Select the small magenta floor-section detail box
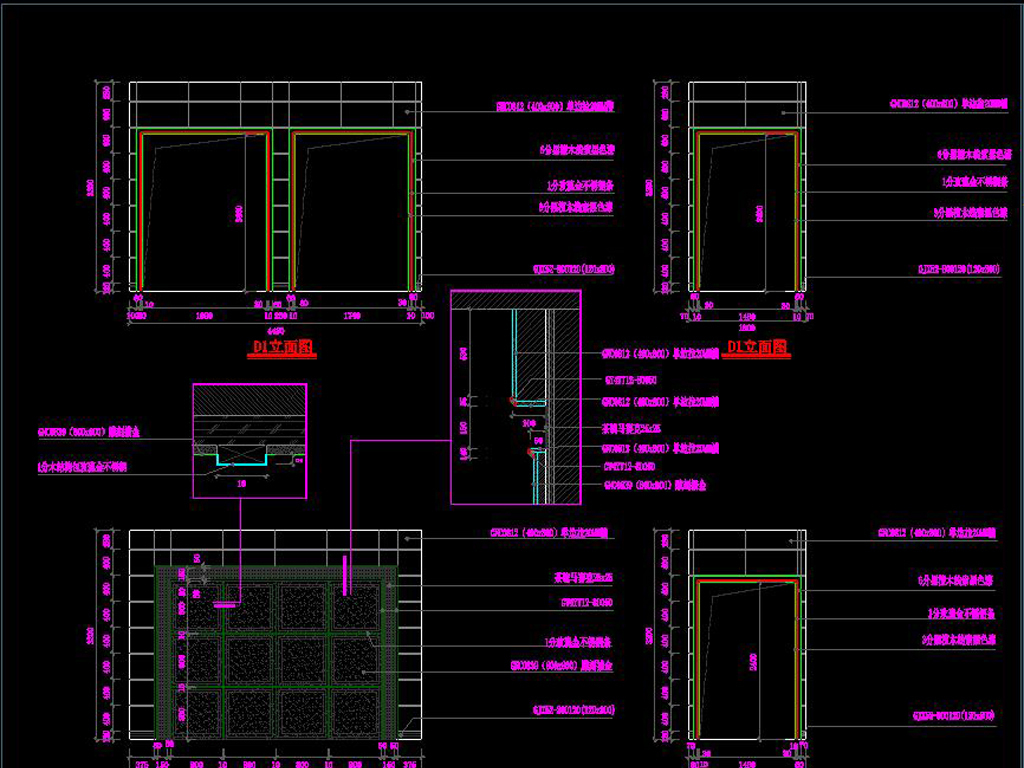 (249, 440)
